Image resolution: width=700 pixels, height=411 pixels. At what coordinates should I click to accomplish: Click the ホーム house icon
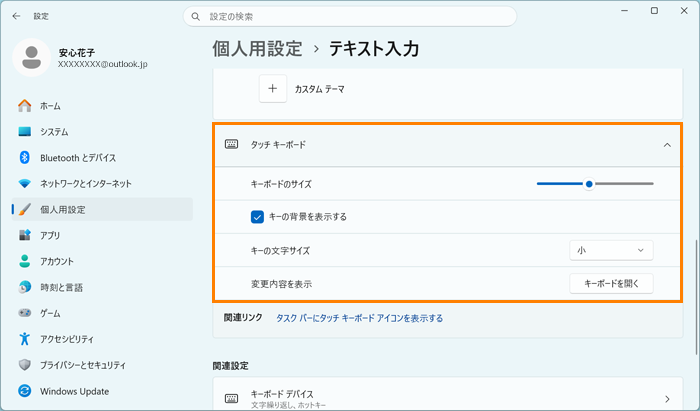(25, 106)
